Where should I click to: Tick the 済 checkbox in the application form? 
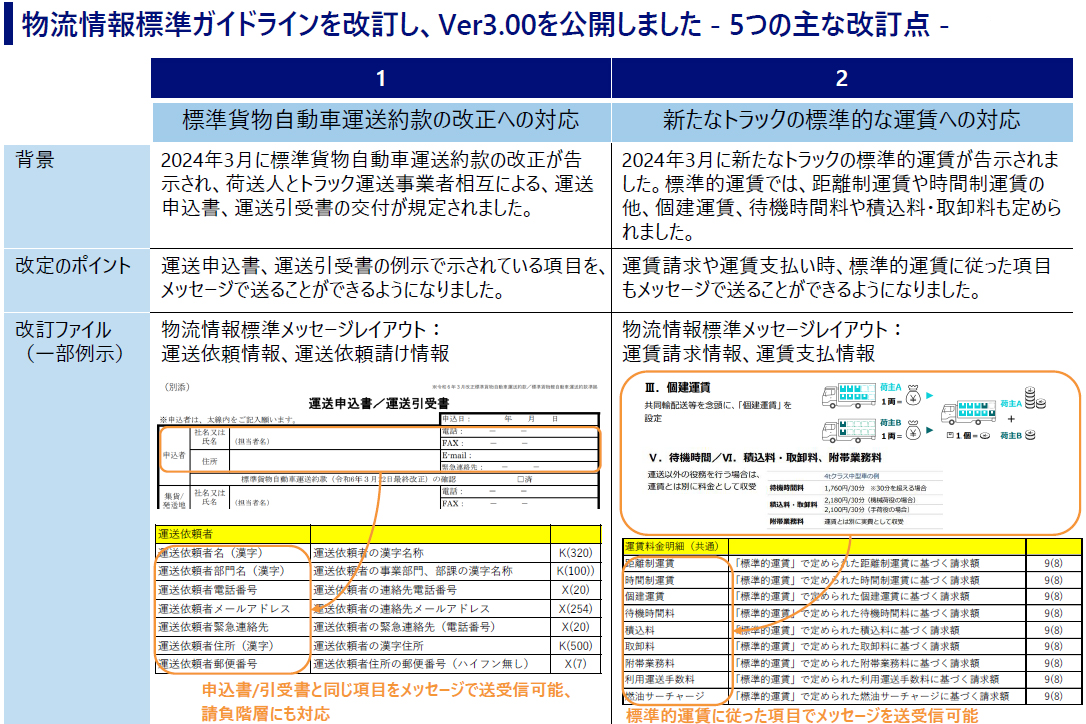coord(520,479)
